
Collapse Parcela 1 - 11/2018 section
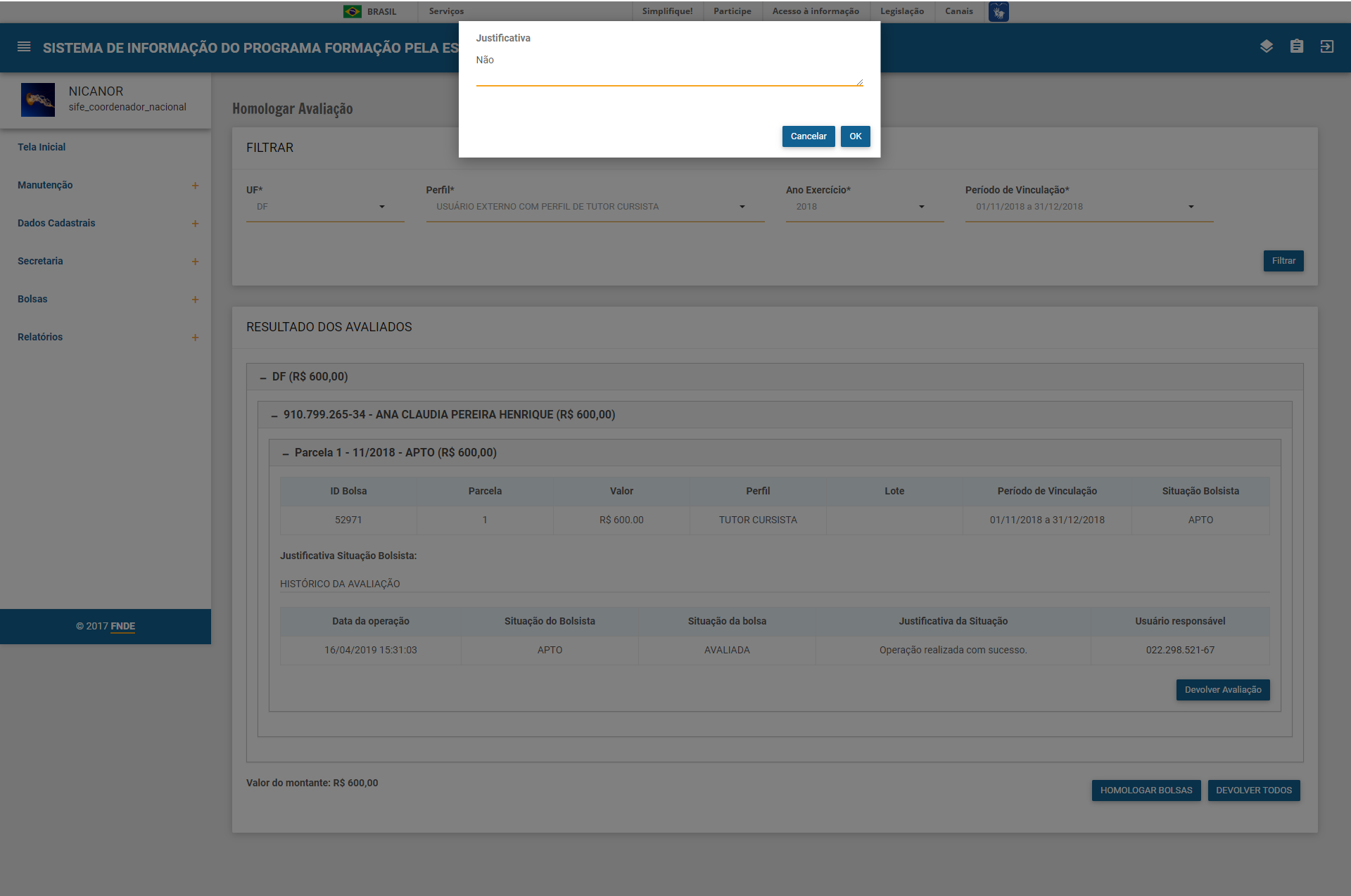(286, 454)
